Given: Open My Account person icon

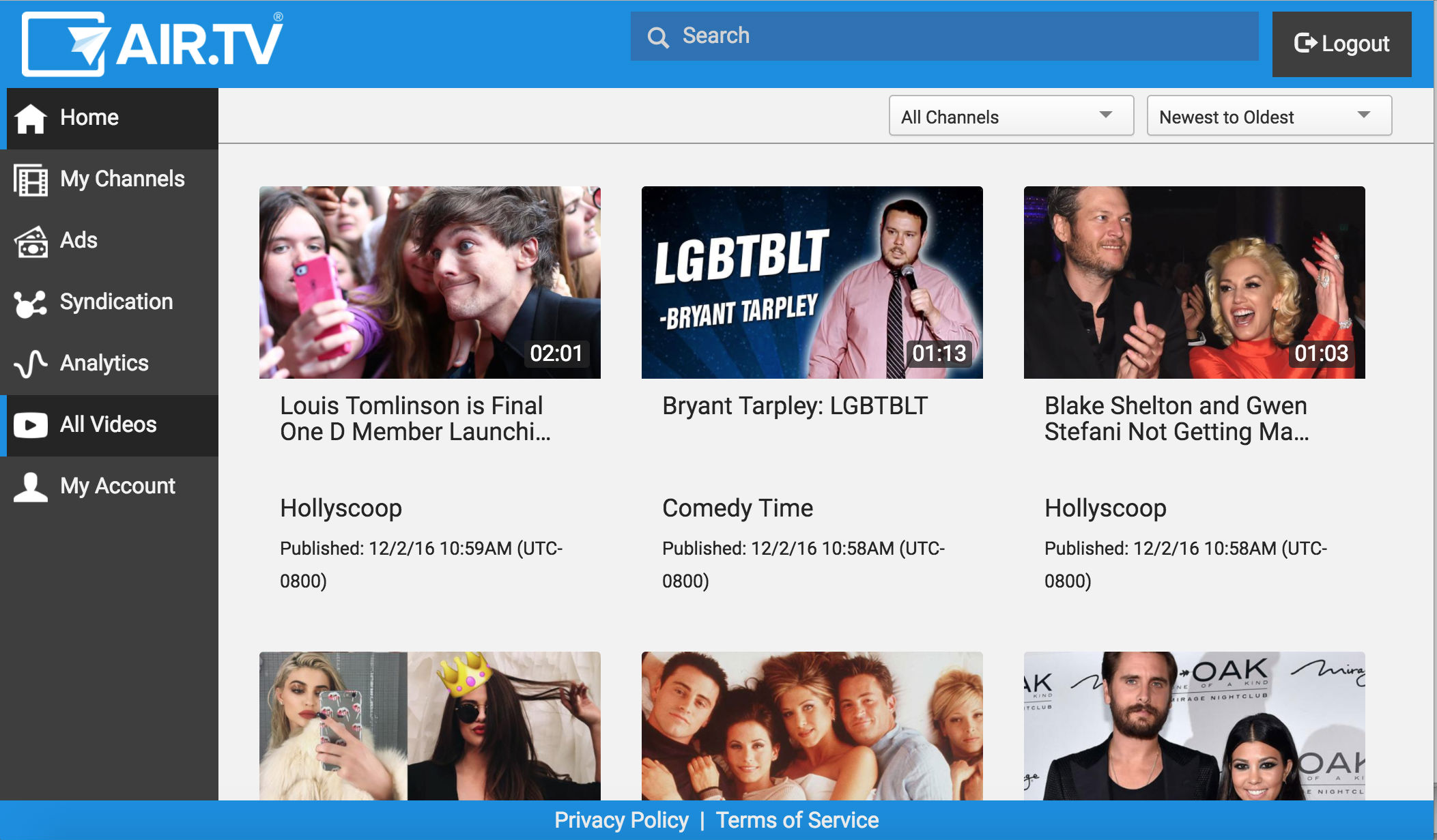Looking at the screenshot, I should pos(31,487).
